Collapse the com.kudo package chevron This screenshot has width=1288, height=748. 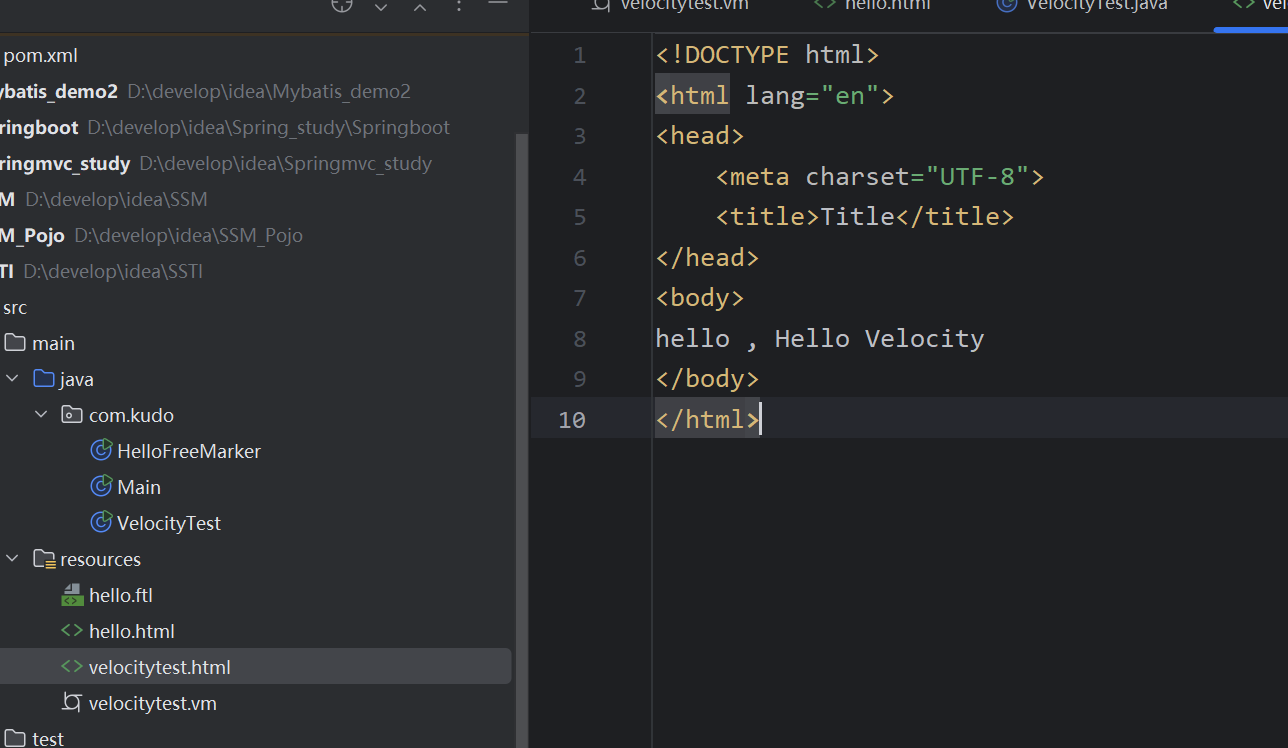click(41, 415)
